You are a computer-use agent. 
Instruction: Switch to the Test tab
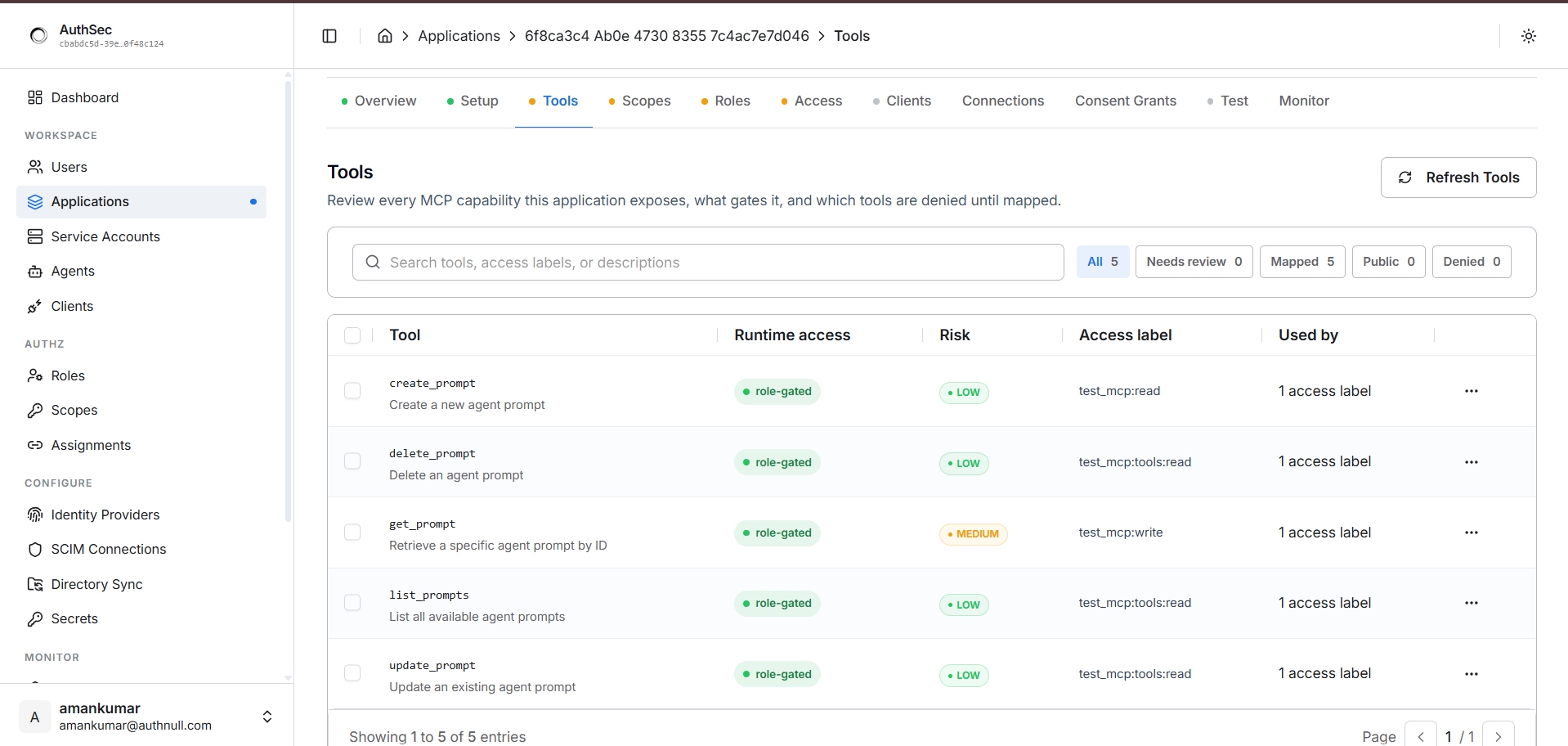point(1227,101)
